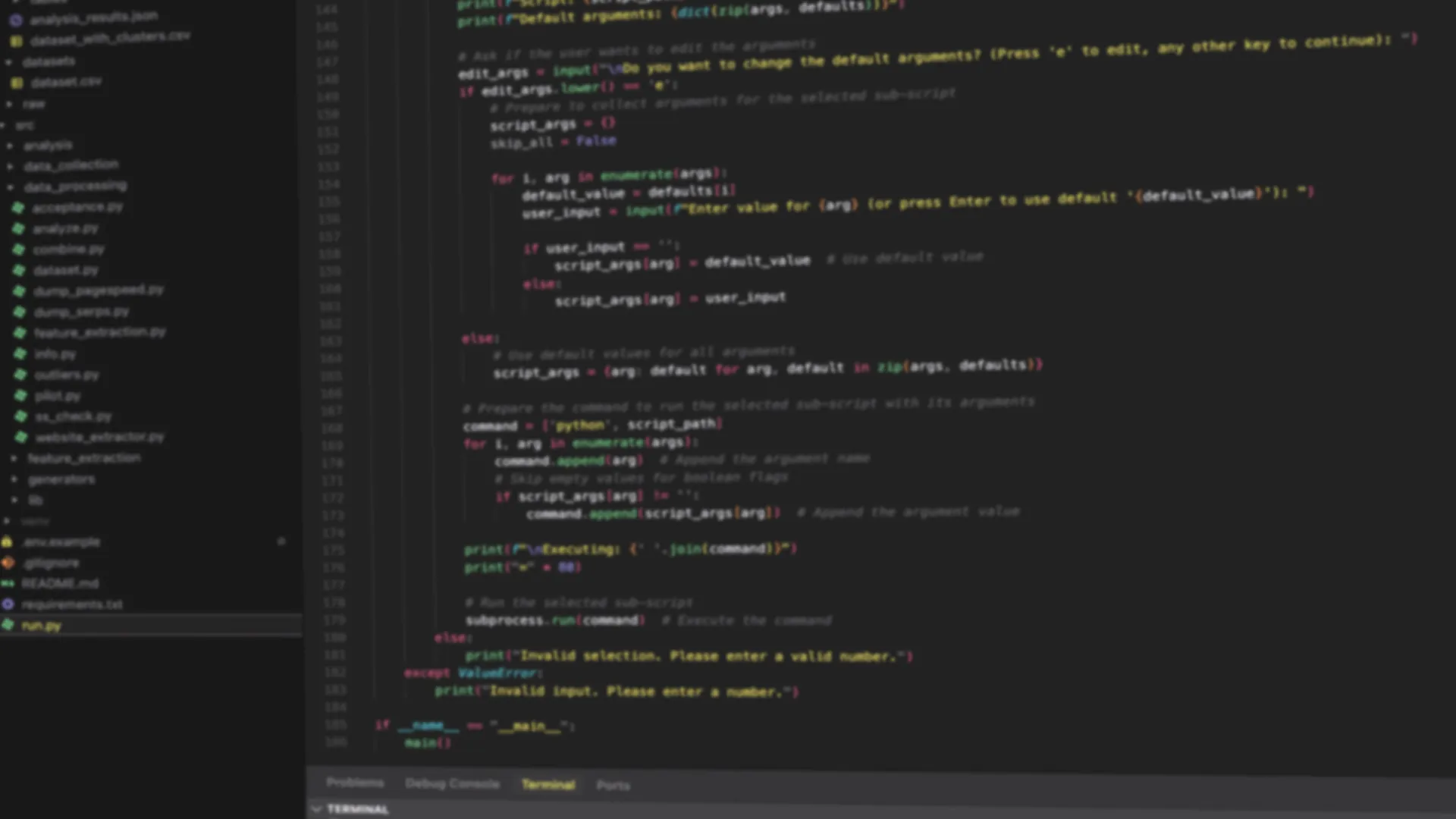Click the Python icon next to run.py
The image size is (1456, 819).
click(x=9, y=626)
